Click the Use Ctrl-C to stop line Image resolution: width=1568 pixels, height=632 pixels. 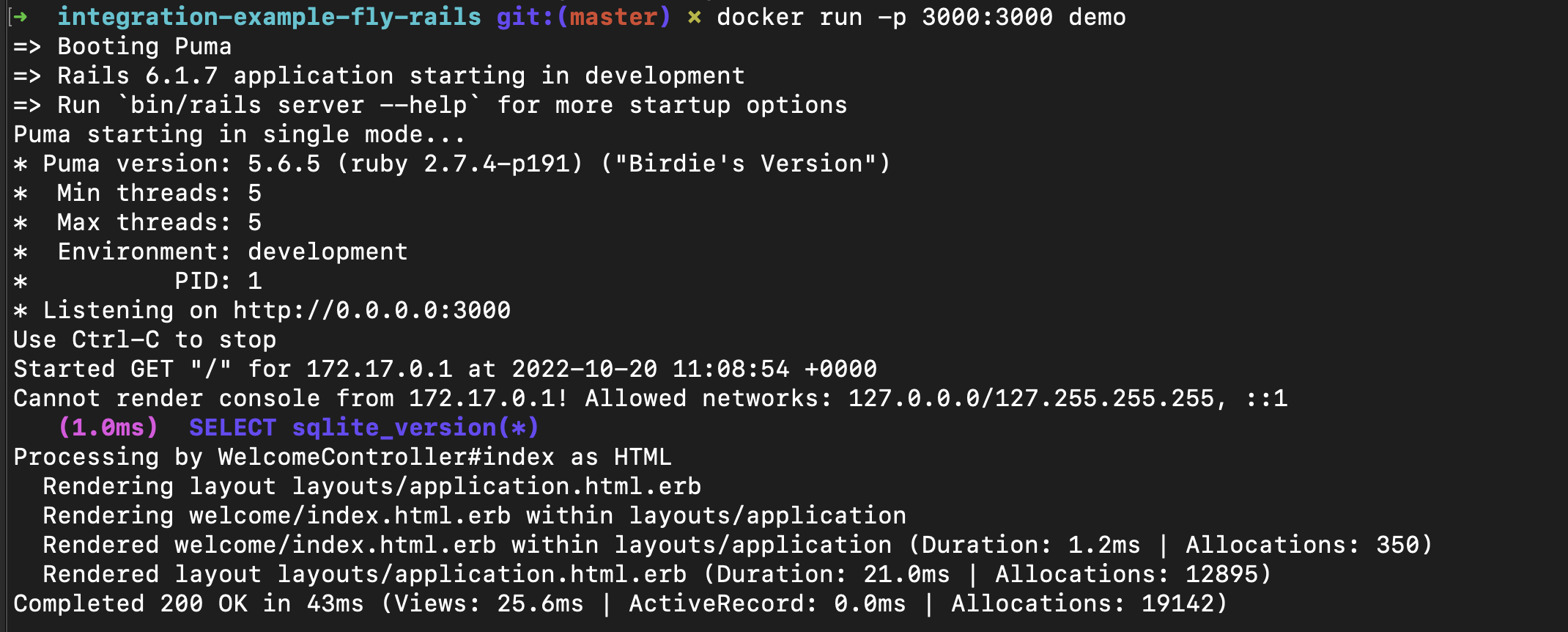[x=144, y=339]
